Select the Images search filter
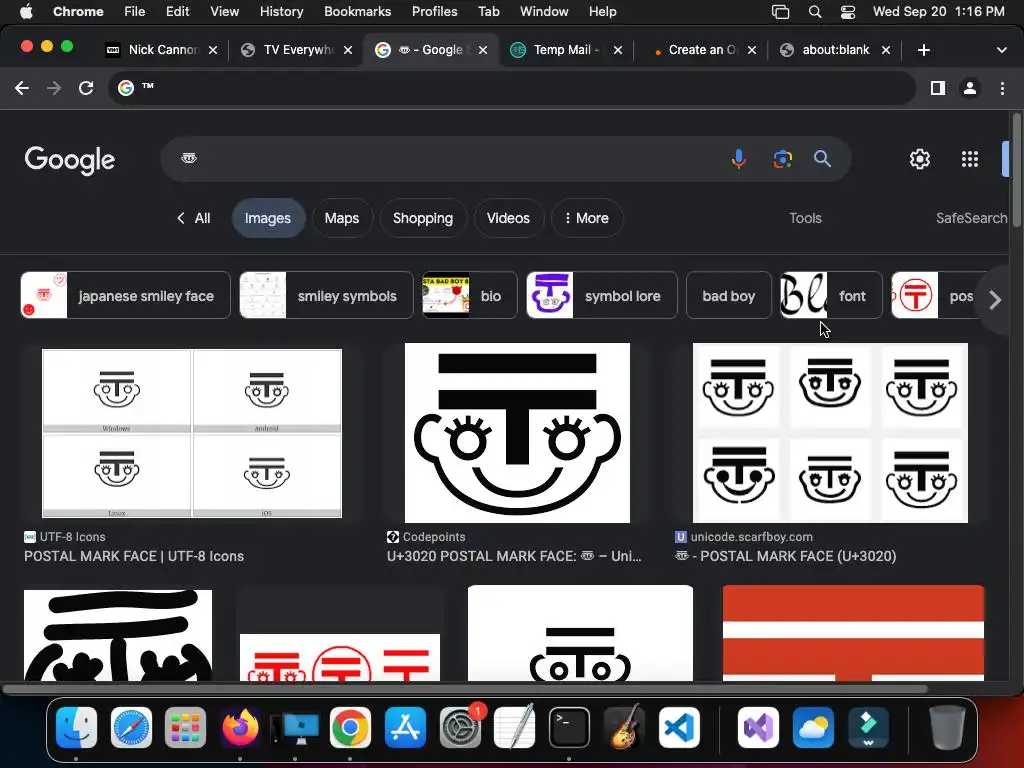This screenshot has width=1024, height=768. 268,218
